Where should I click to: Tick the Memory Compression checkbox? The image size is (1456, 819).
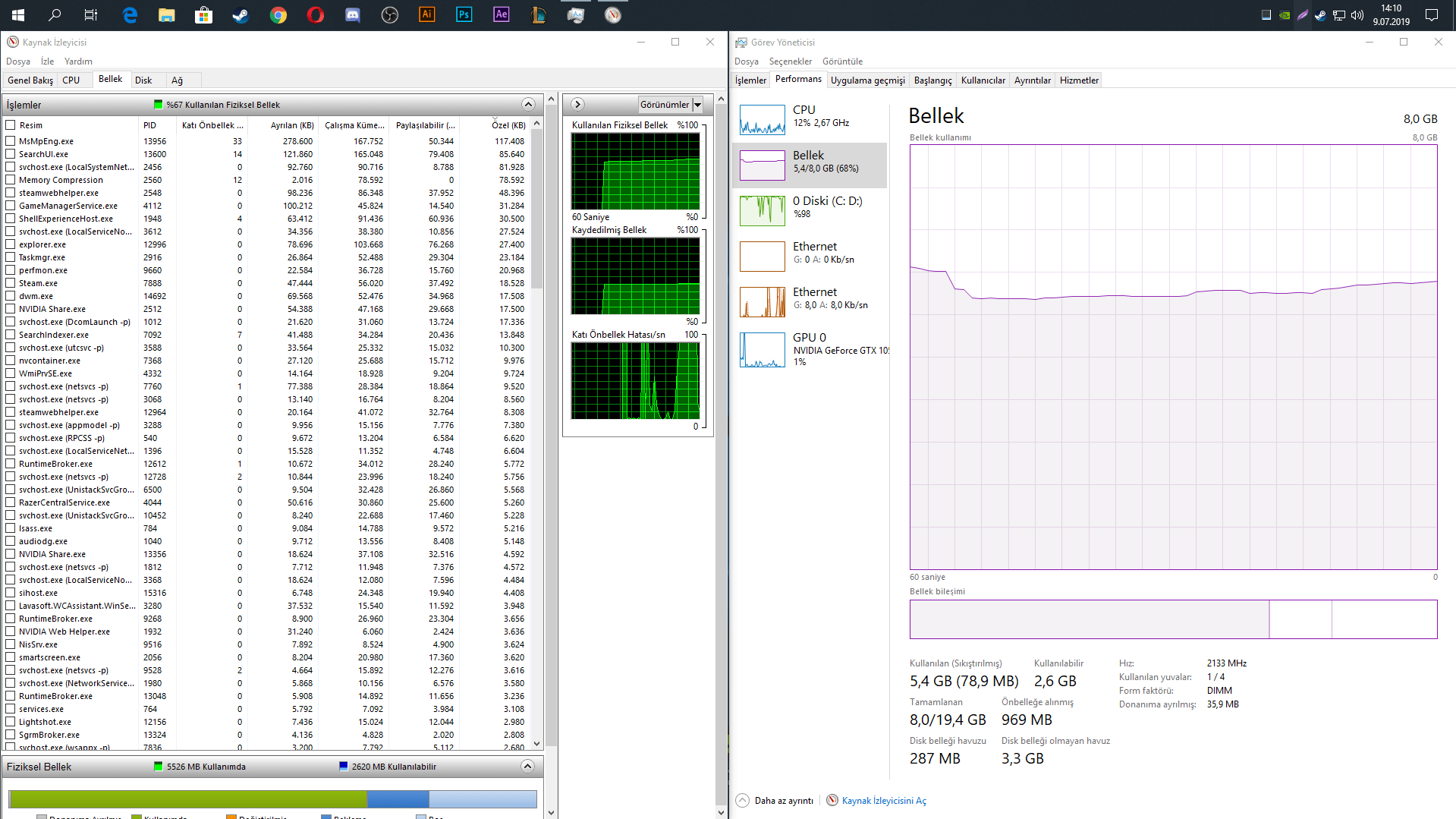tap(11, 180)
